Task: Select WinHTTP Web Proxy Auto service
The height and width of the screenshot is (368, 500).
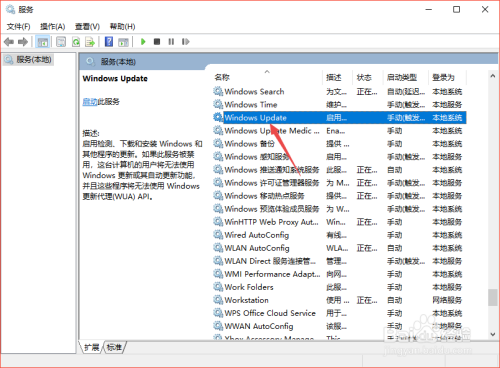Action: click(339, 222)
